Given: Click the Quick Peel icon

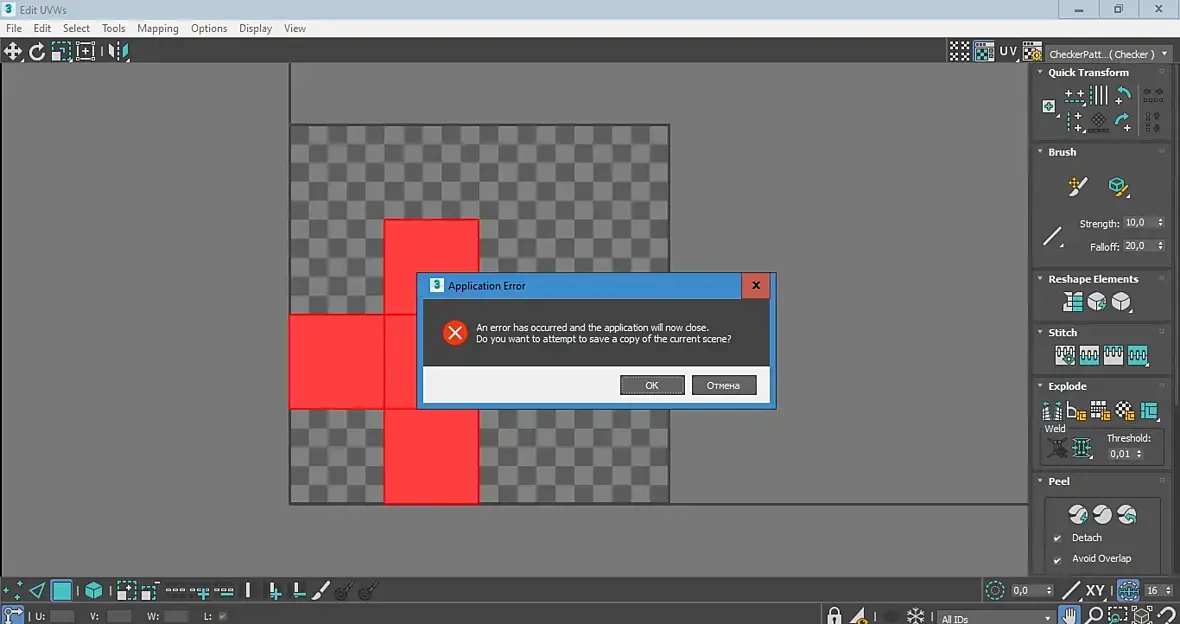Looking at the screenshot, I should [1078, 514].
